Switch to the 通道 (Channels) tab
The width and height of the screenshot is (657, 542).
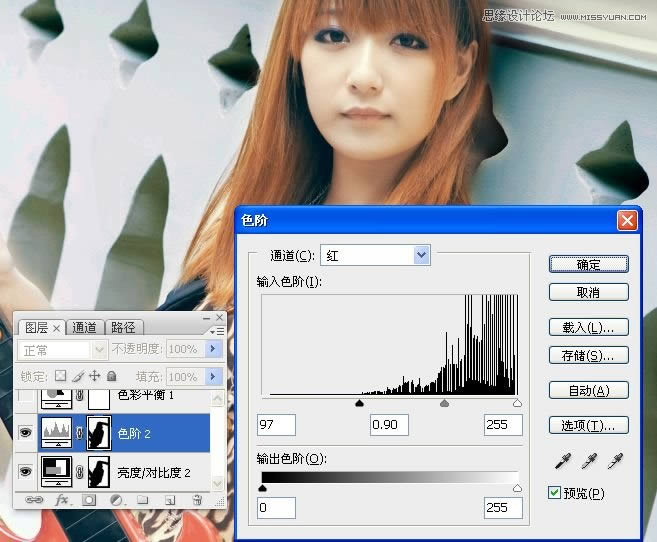(85, 327)
